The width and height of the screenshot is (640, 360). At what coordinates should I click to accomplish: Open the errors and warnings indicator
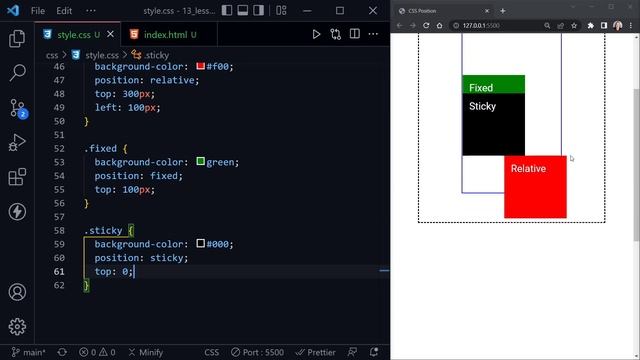click(x=97, y=352)
